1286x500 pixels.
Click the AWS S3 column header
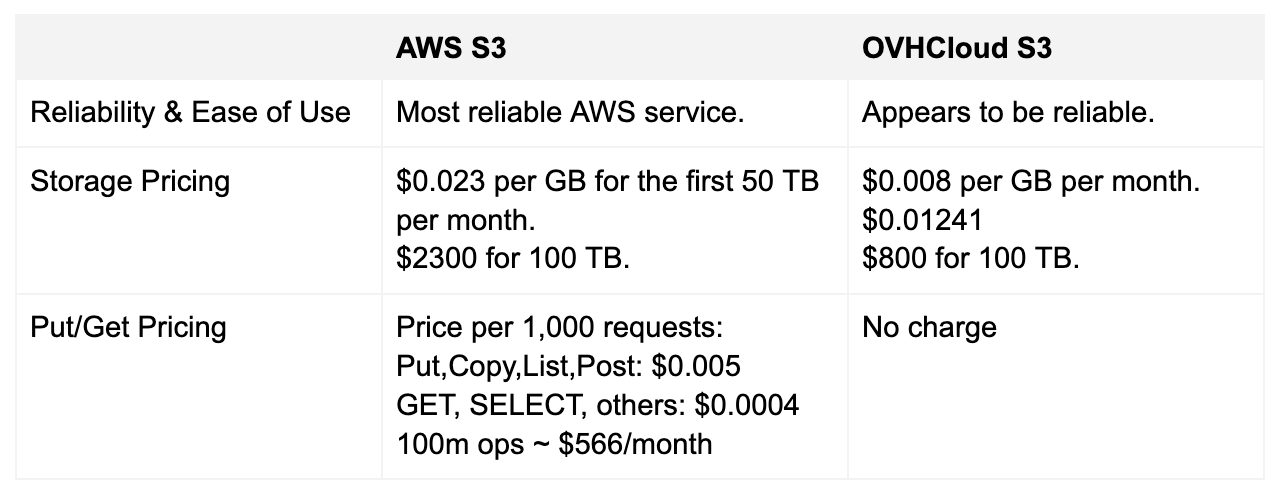450,49
